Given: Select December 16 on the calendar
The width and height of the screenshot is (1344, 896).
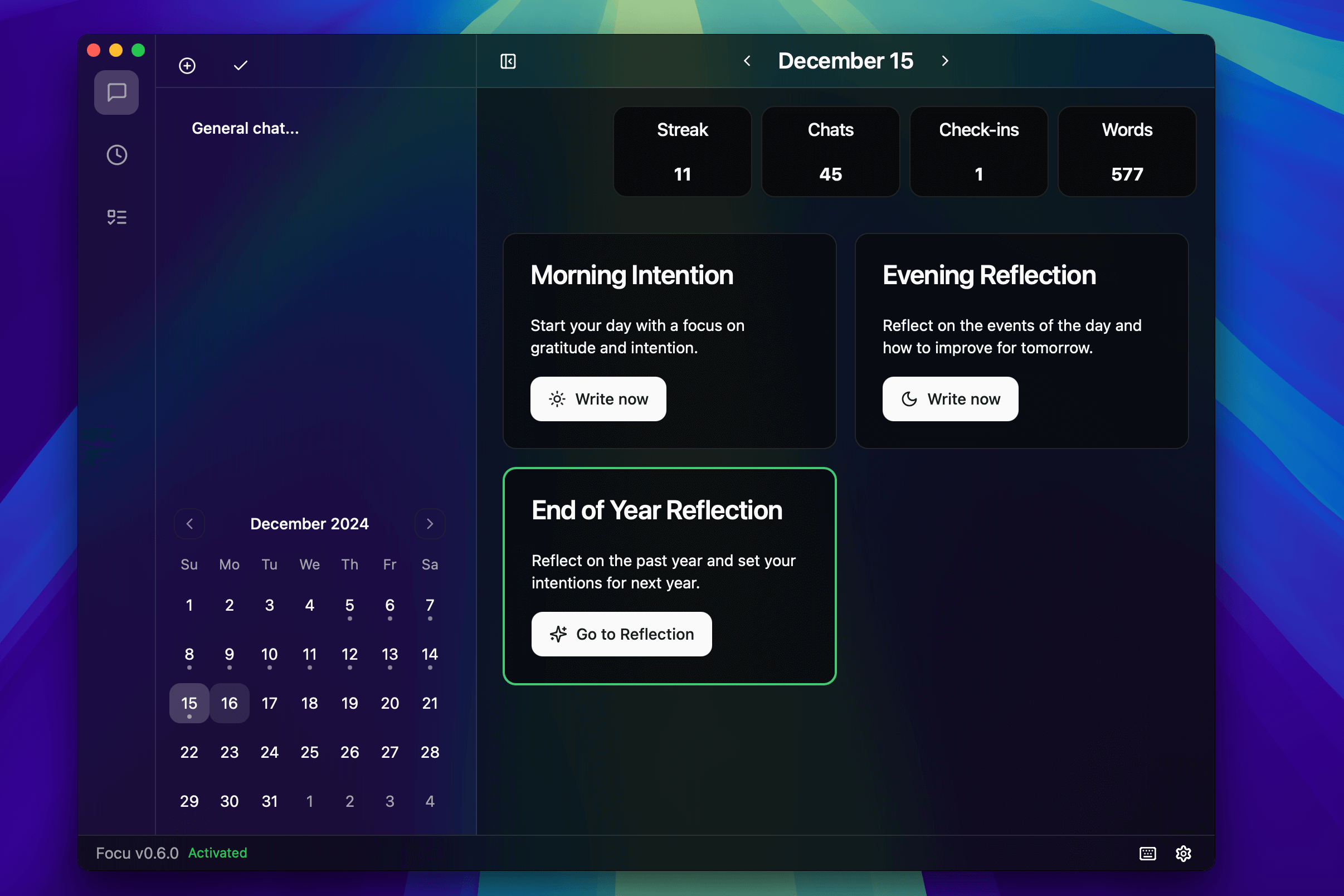Looking at the screenshot, I should 229,703.
